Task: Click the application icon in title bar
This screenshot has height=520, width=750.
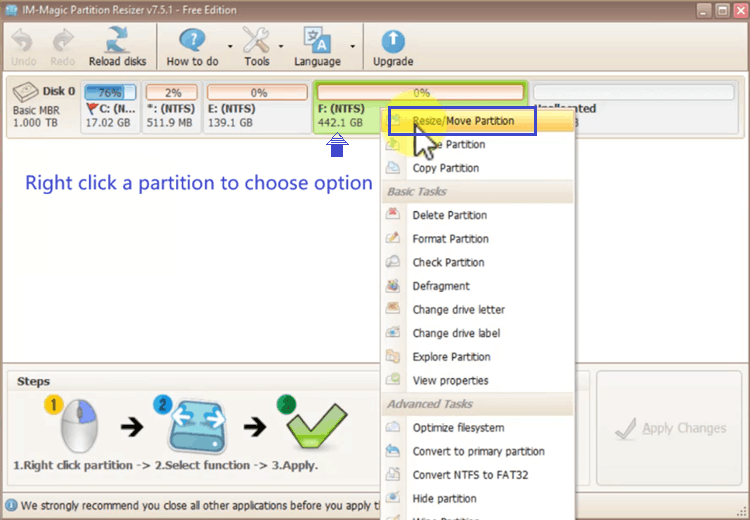Action: pos(11,10)
